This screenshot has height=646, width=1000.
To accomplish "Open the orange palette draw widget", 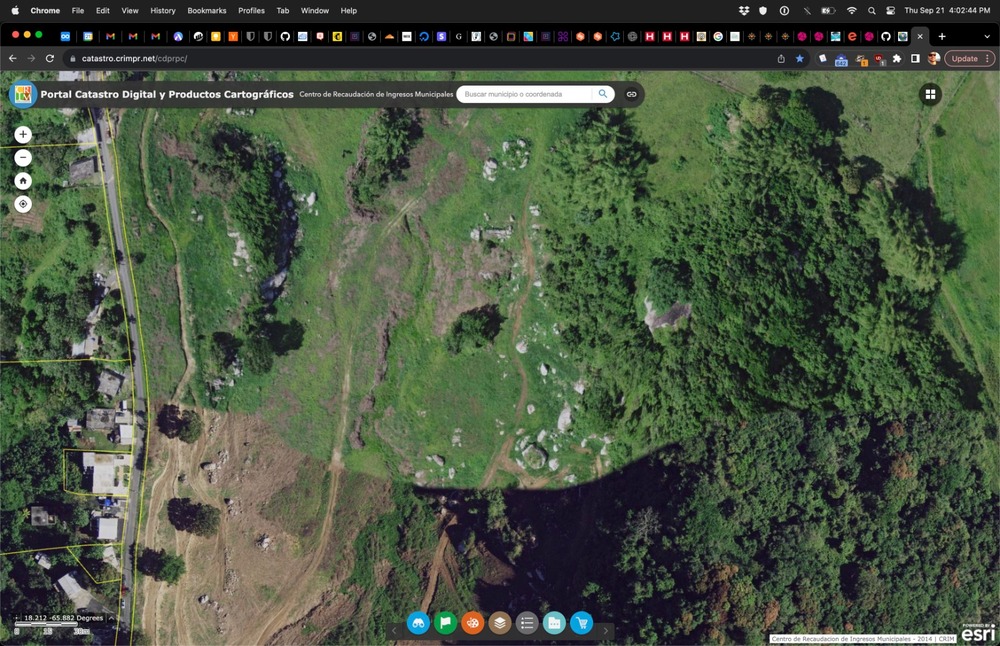I will [473, 623].
